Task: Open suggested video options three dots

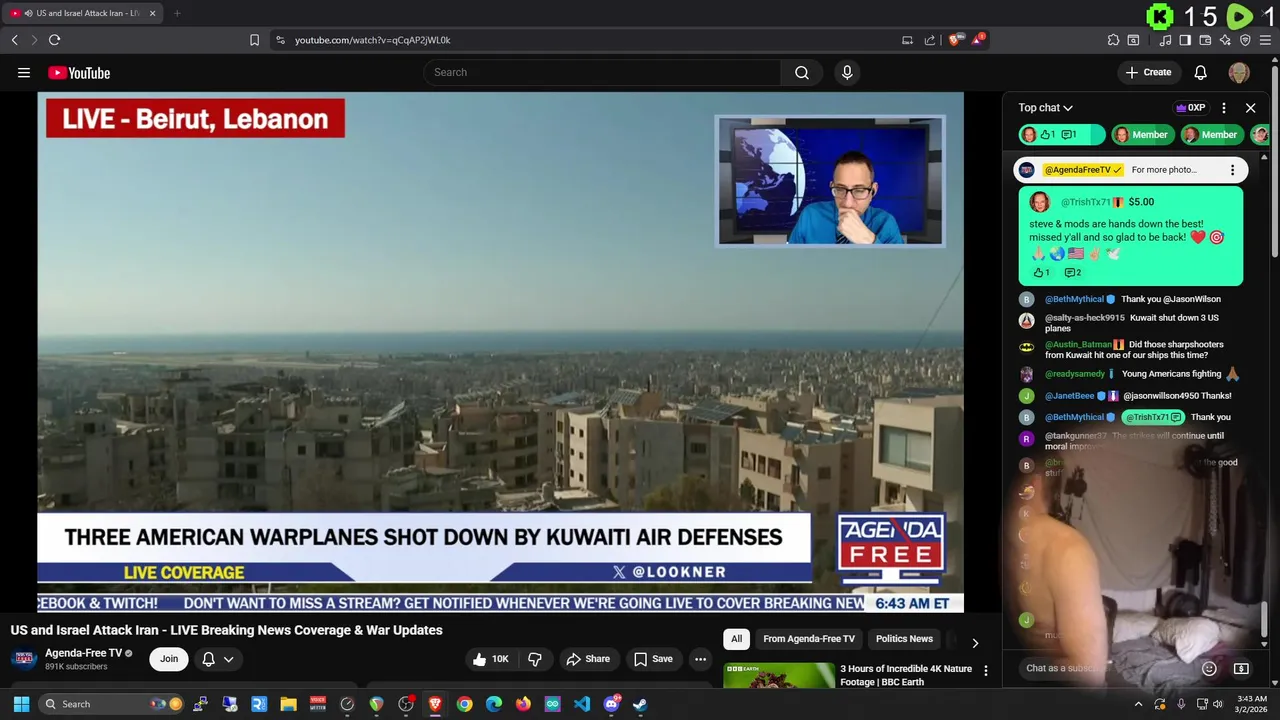Action: tap(985, 671)
